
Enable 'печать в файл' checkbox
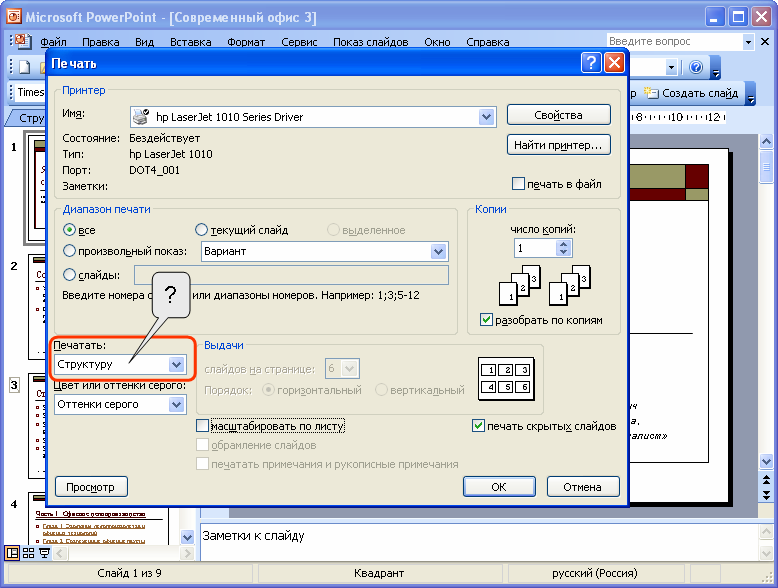[518, 184]
